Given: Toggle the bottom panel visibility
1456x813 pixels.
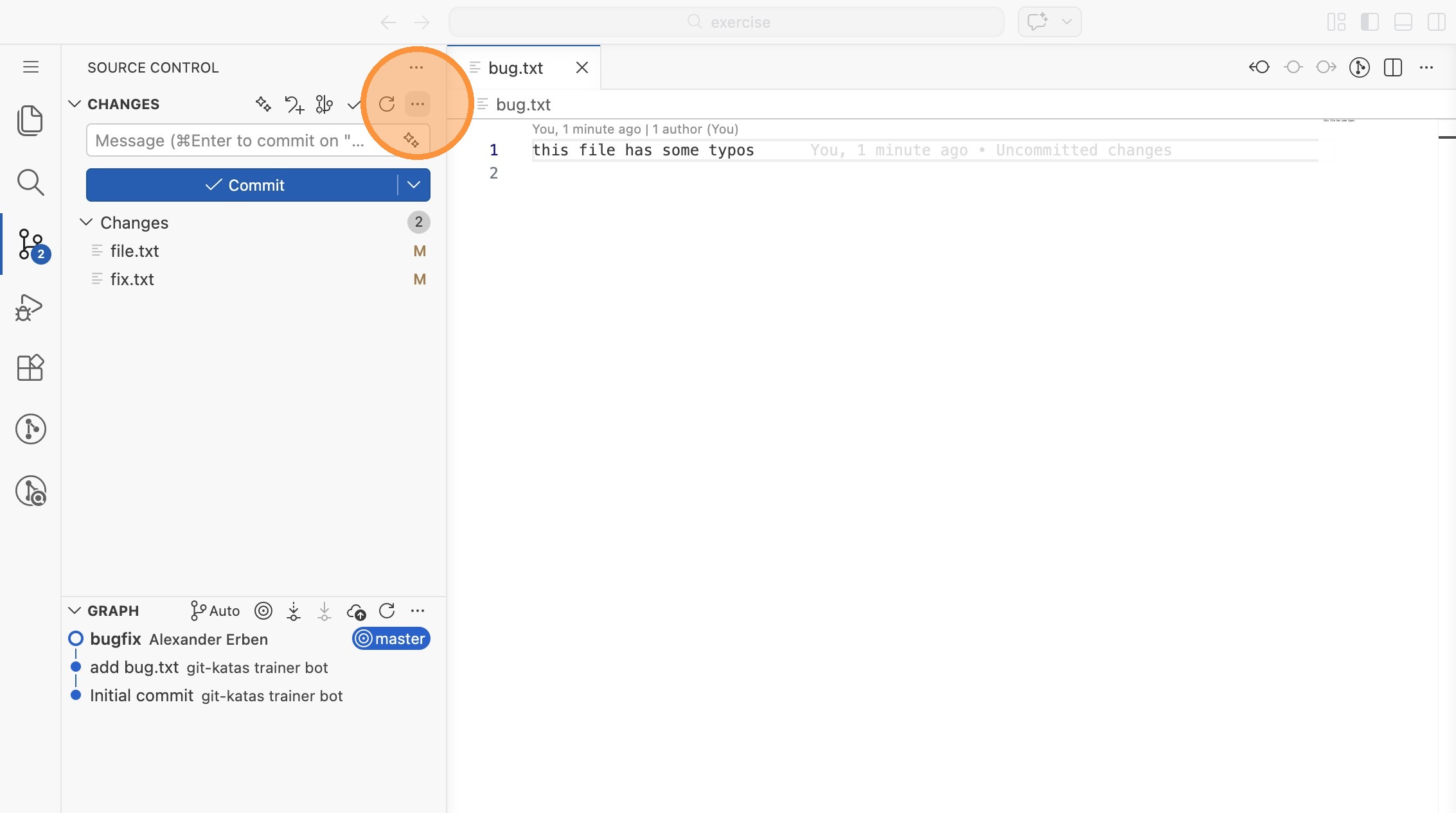Looking at the screenshot, I should 1403,22.
